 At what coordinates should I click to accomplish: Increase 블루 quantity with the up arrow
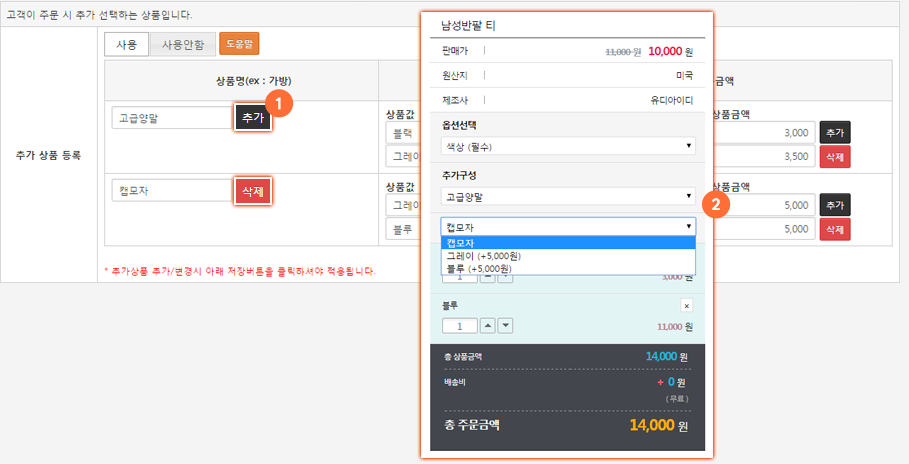click(x=488, y=326)
